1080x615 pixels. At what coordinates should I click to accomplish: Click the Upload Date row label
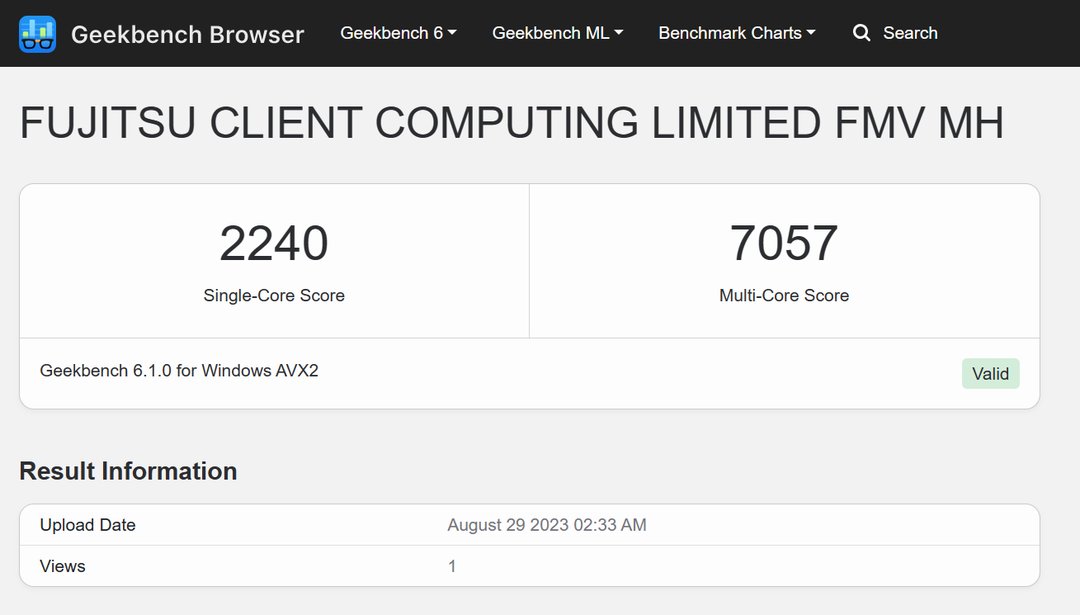point(88,525)
